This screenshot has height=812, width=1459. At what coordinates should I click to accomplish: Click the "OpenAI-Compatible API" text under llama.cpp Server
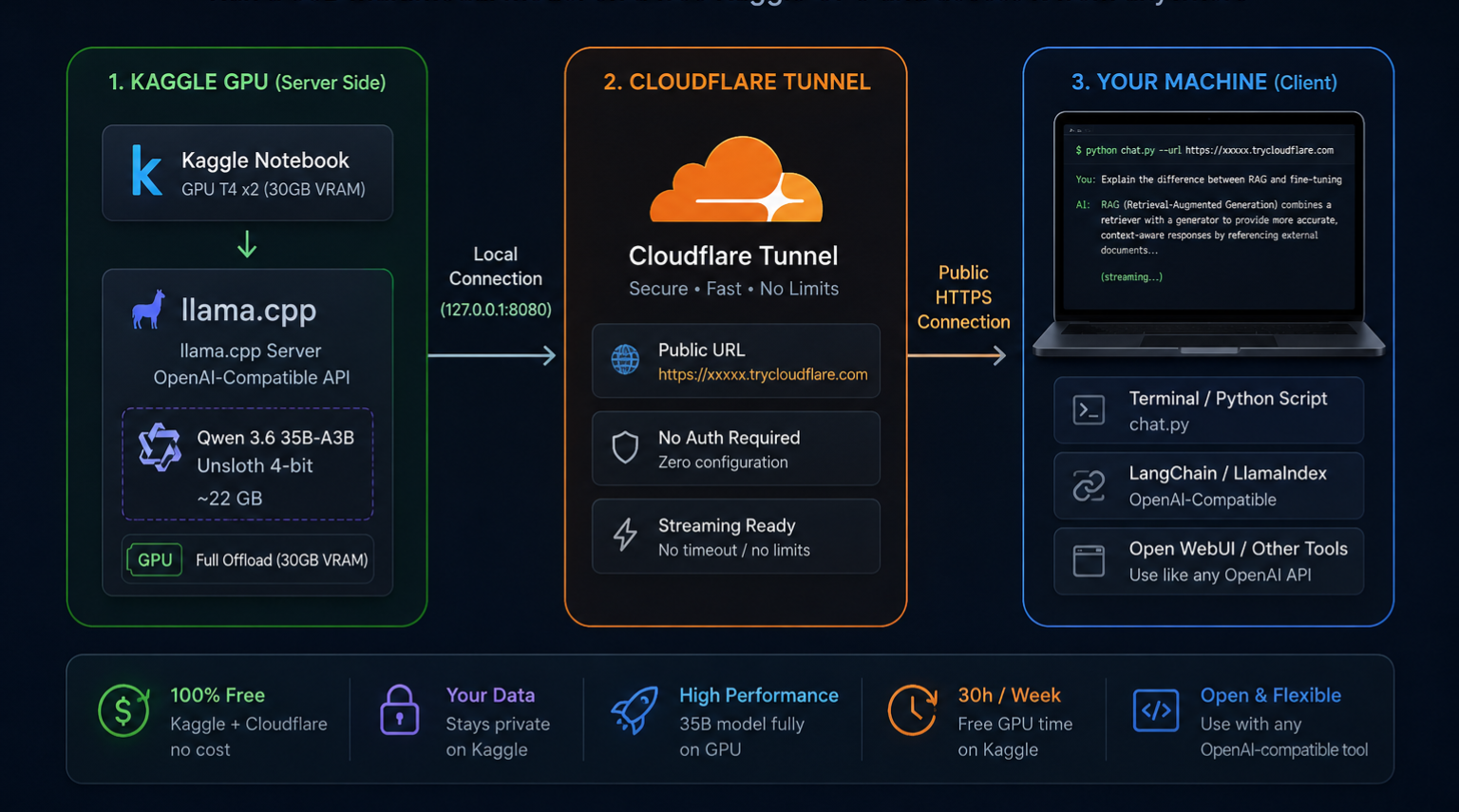(252, 377)
